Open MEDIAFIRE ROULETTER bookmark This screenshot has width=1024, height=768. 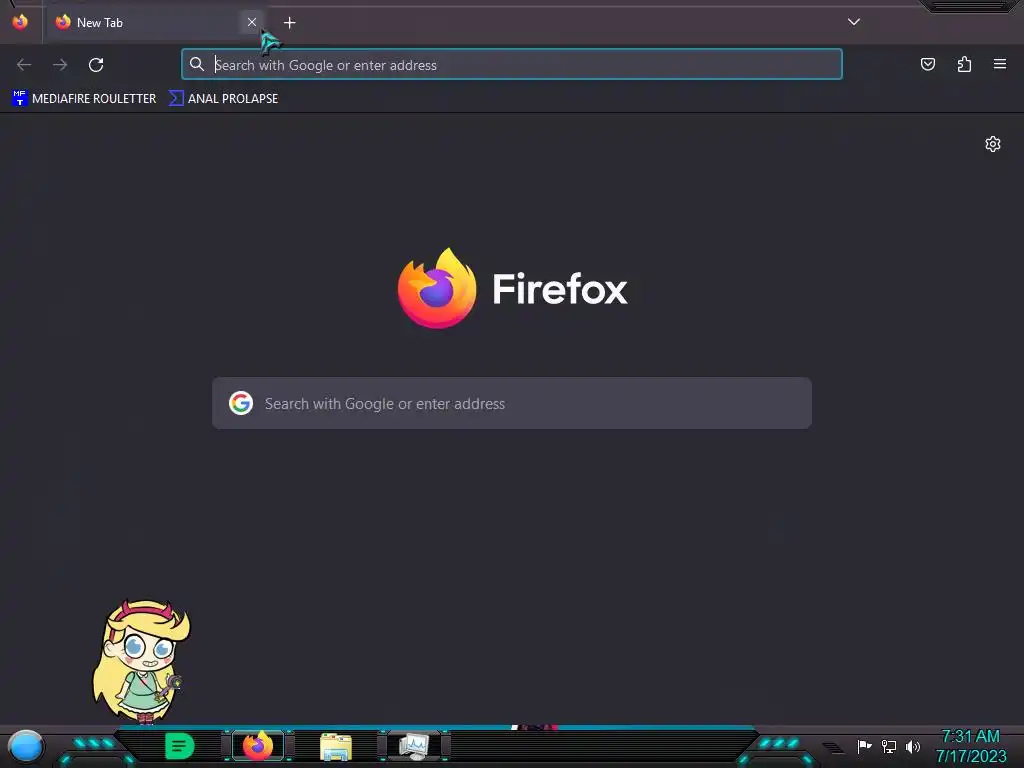(x=84, y=99)
